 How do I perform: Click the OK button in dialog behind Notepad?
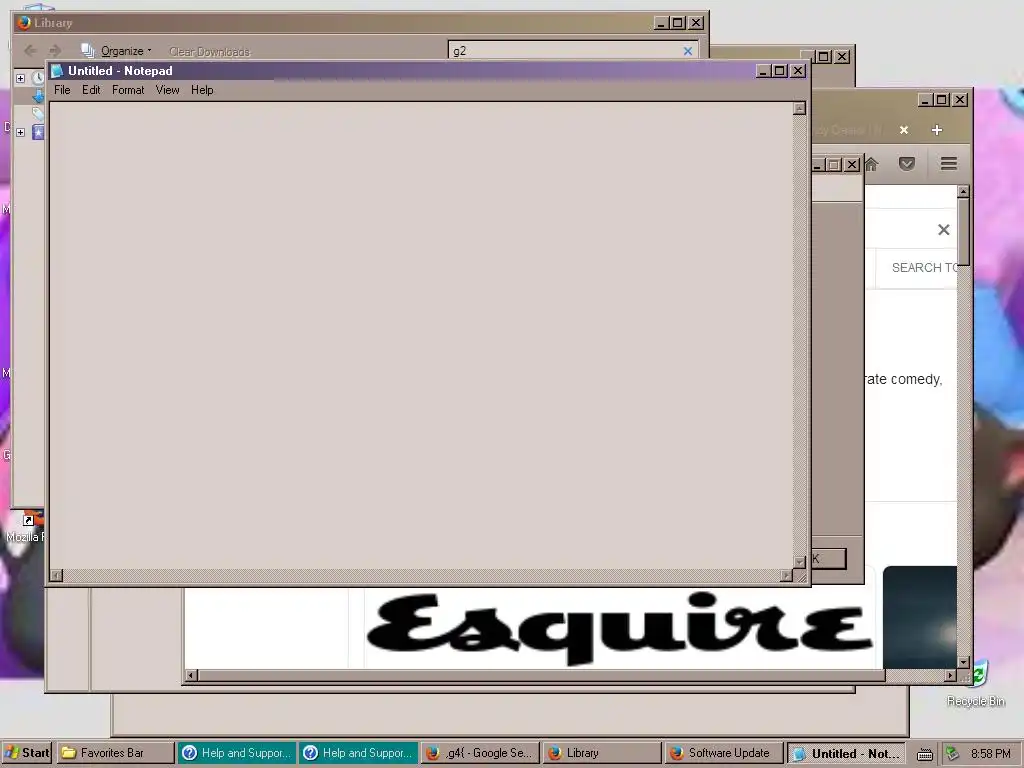point(829,559)
